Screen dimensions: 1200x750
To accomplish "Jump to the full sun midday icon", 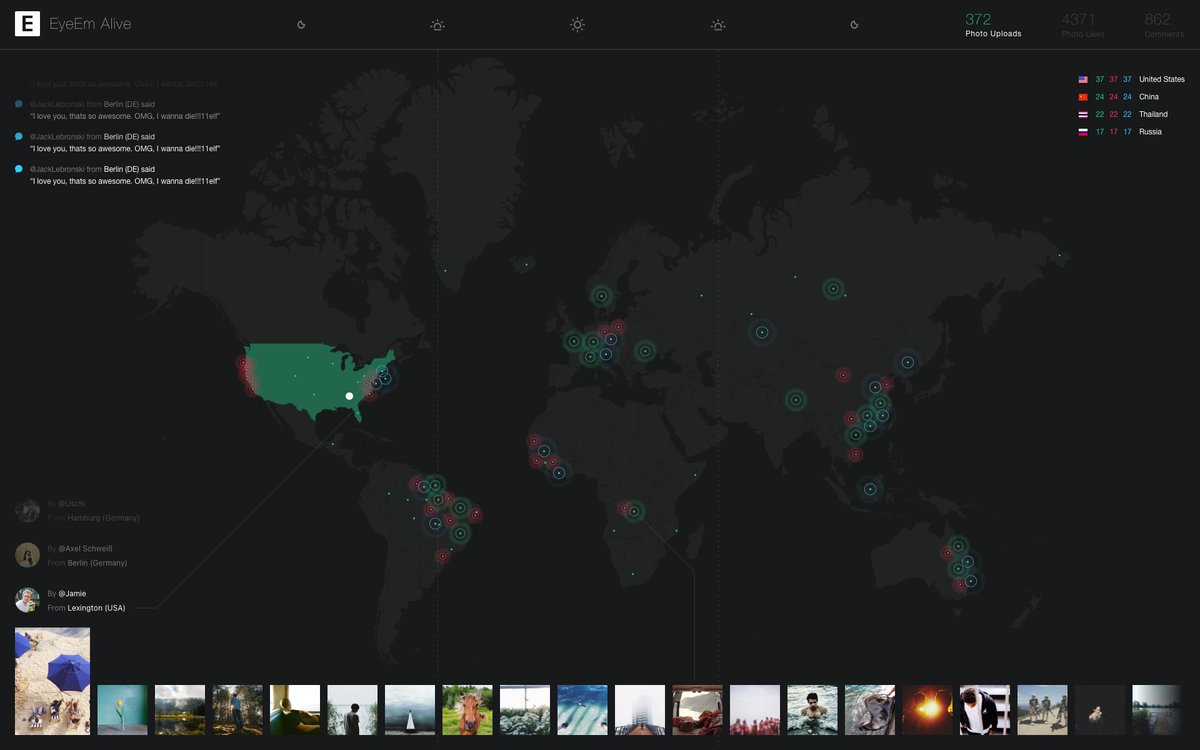I will pos(577,25).
